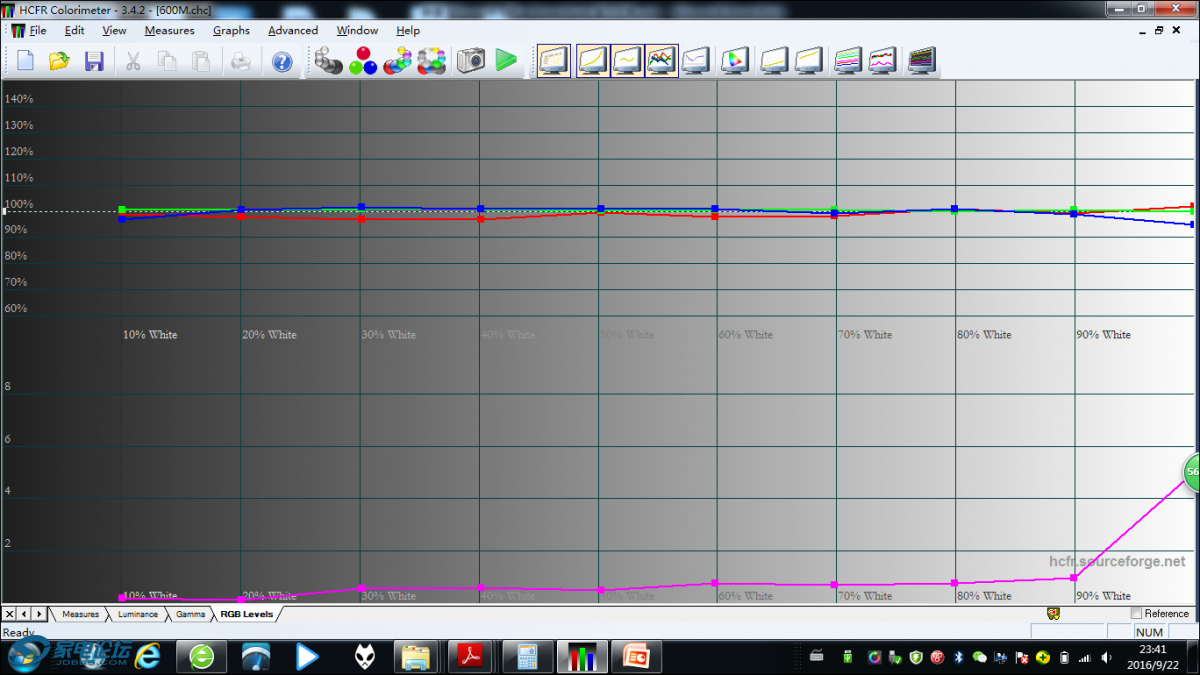1200x675 pixels.
Task: Click the tab close X button
Action: coord(10,614)
